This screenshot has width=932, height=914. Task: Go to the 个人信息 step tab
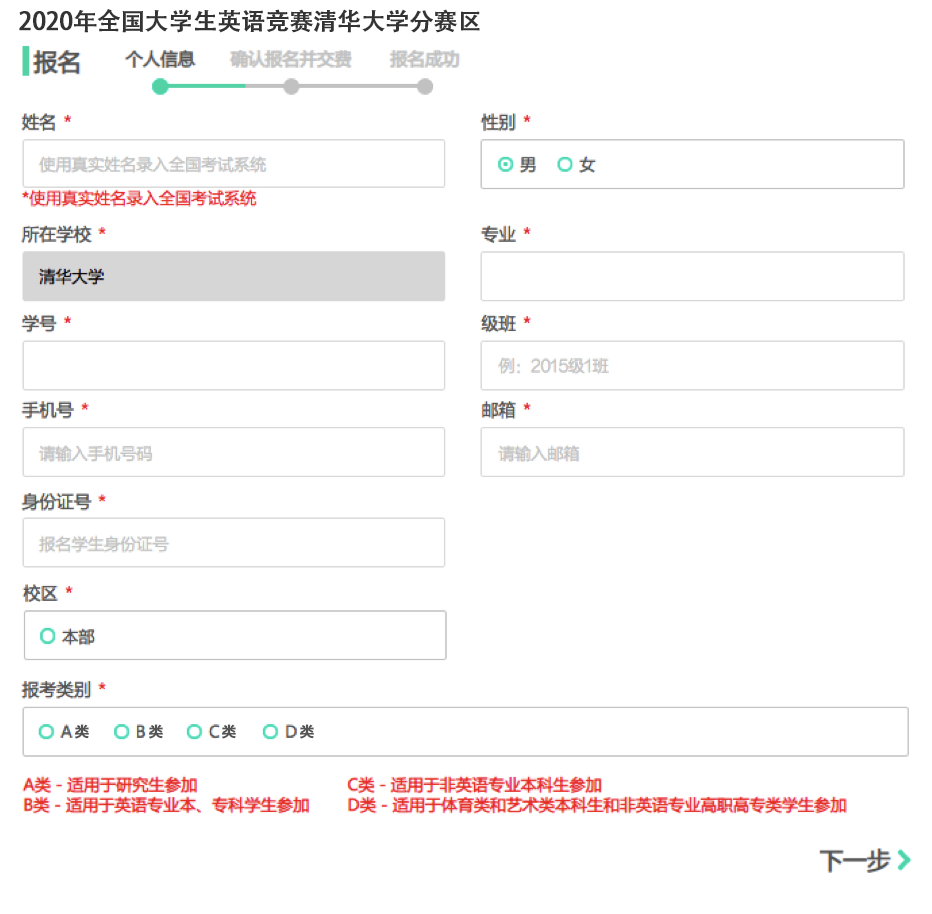[160, 60]
